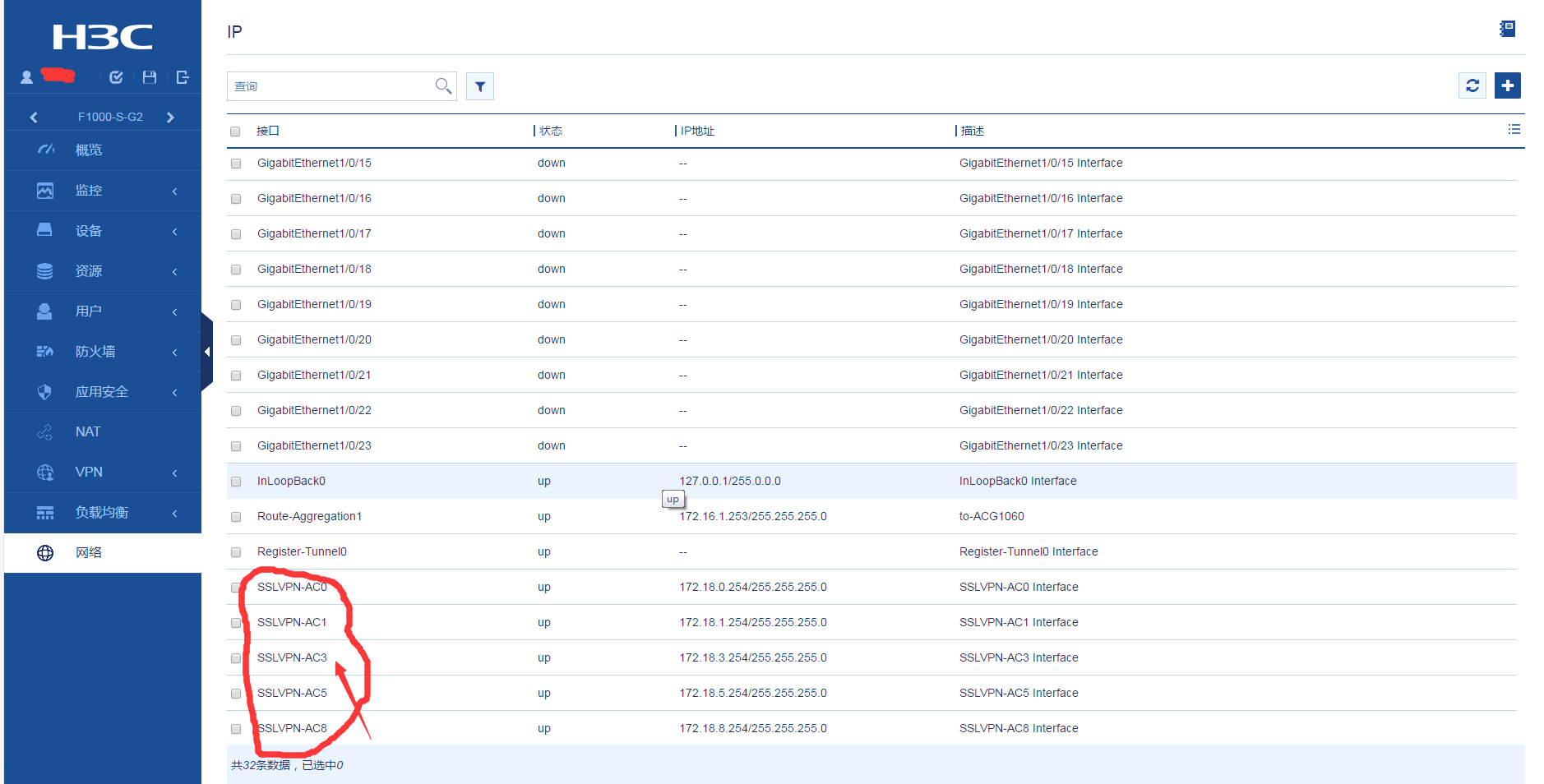This screenshot has width=1544, height=784.
Task: Expand the VPN menu chevron
Action: 174,473
